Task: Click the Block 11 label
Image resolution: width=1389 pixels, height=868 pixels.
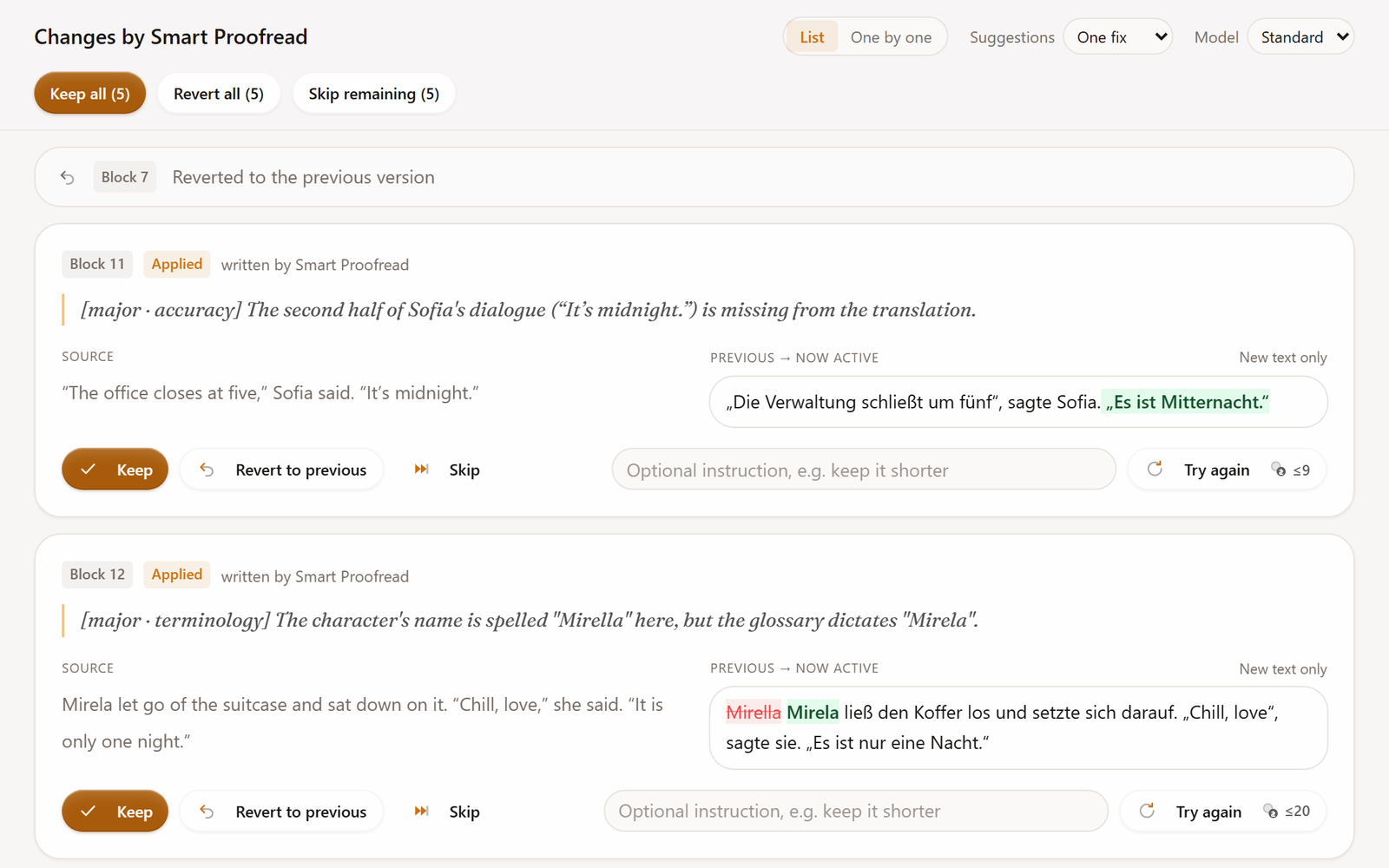Action: coord(97,264)
